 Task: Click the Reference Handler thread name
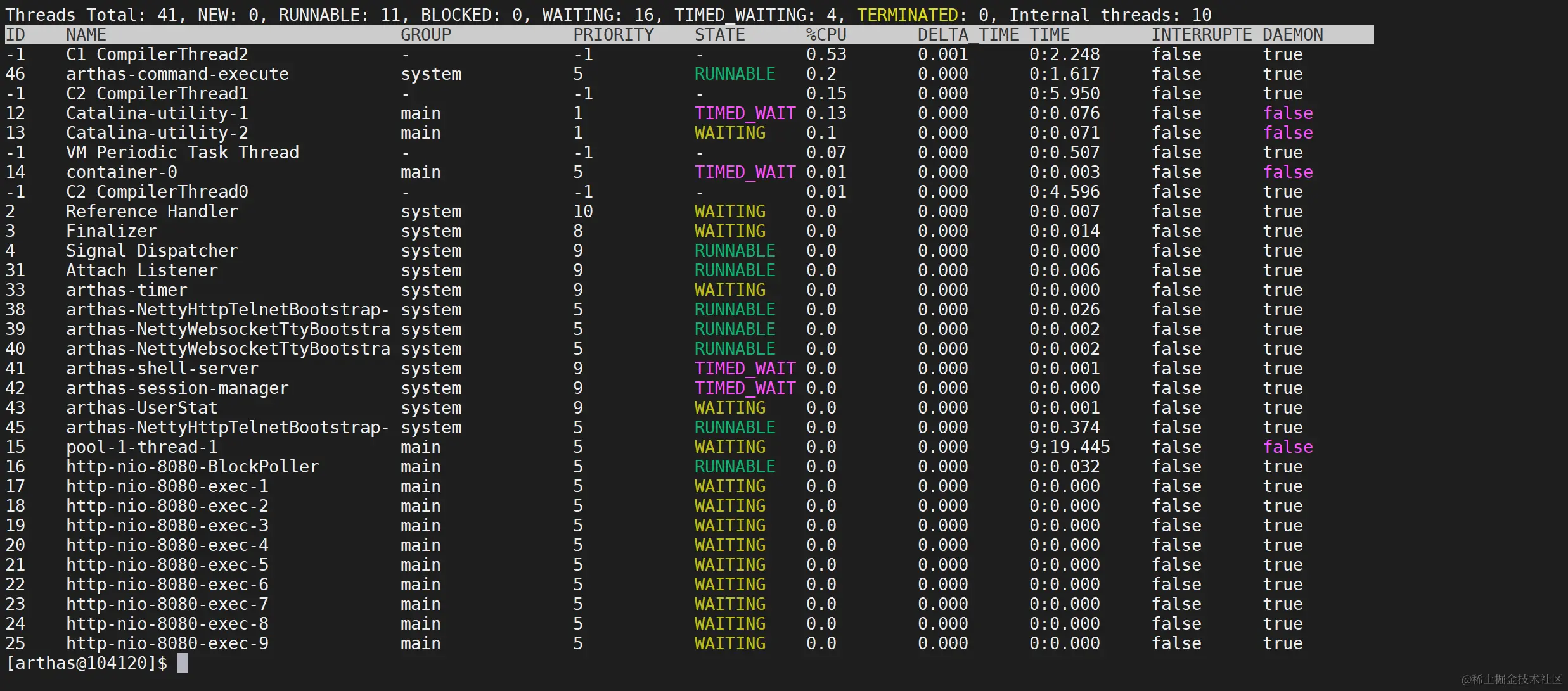(151, 212)
